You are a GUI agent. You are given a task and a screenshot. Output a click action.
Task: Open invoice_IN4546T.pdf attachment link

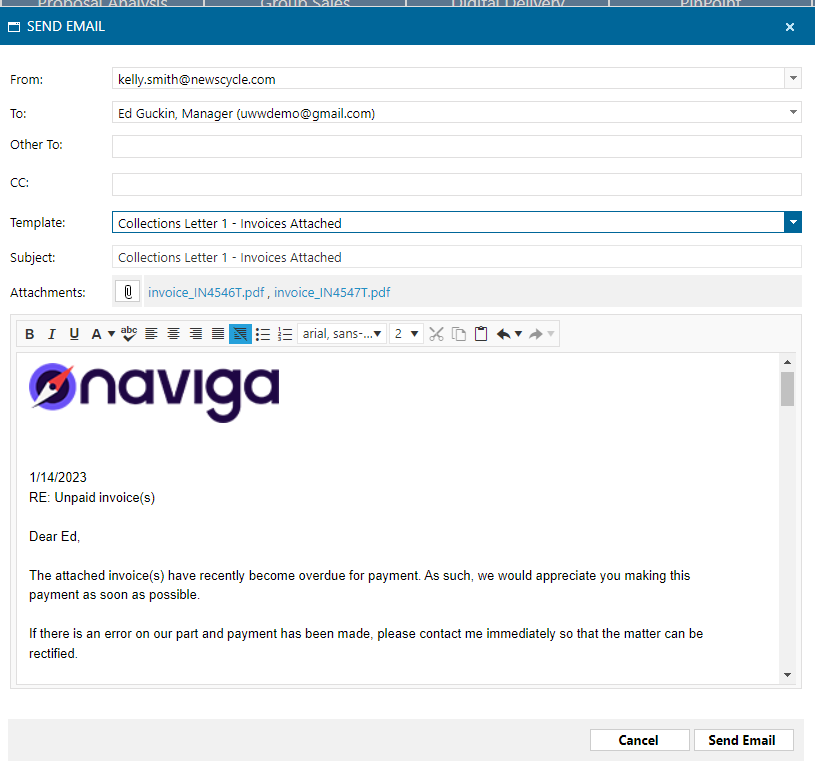click(206, 293)
